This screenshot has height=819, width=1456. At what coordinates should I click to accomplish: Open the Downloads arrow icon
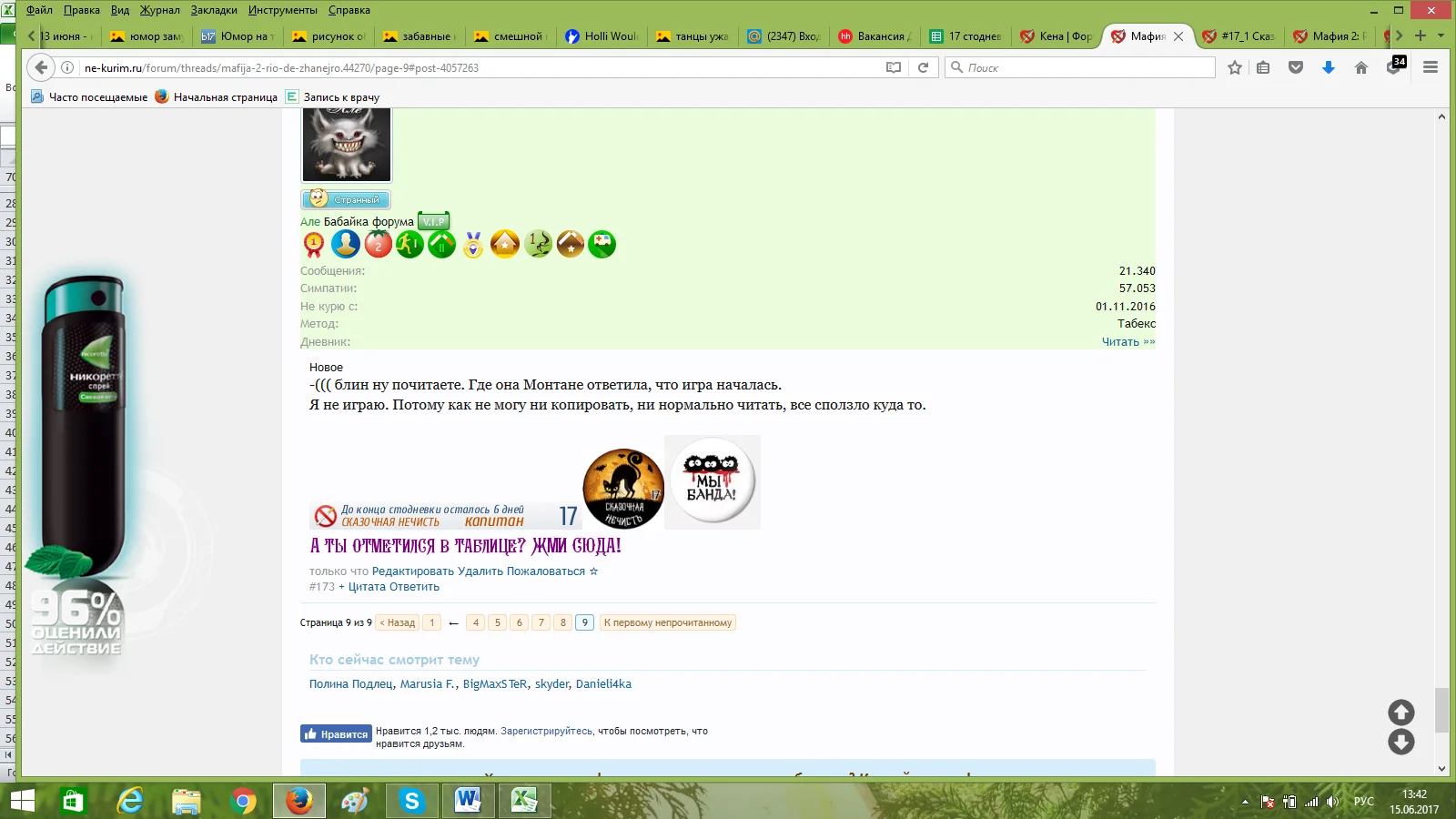tap(1329, 67)
